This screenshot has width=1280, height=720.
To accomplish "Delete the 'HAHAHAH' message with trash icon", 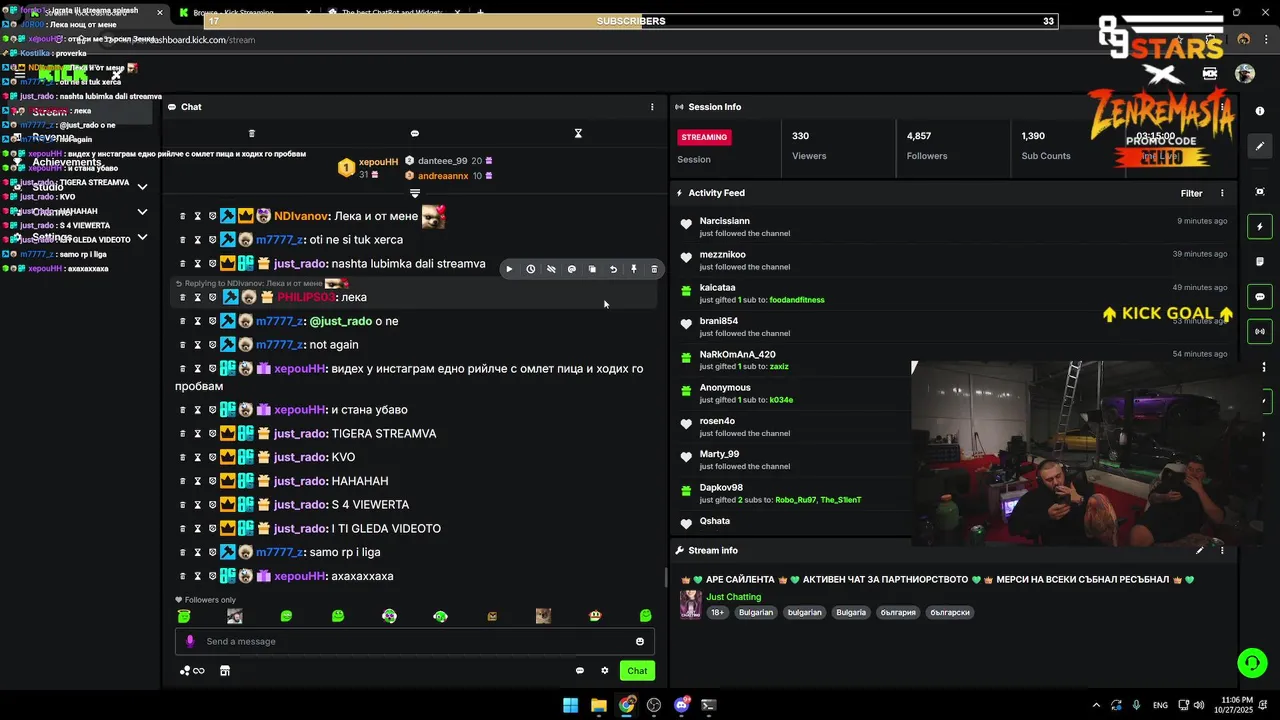I will [182, 481].
